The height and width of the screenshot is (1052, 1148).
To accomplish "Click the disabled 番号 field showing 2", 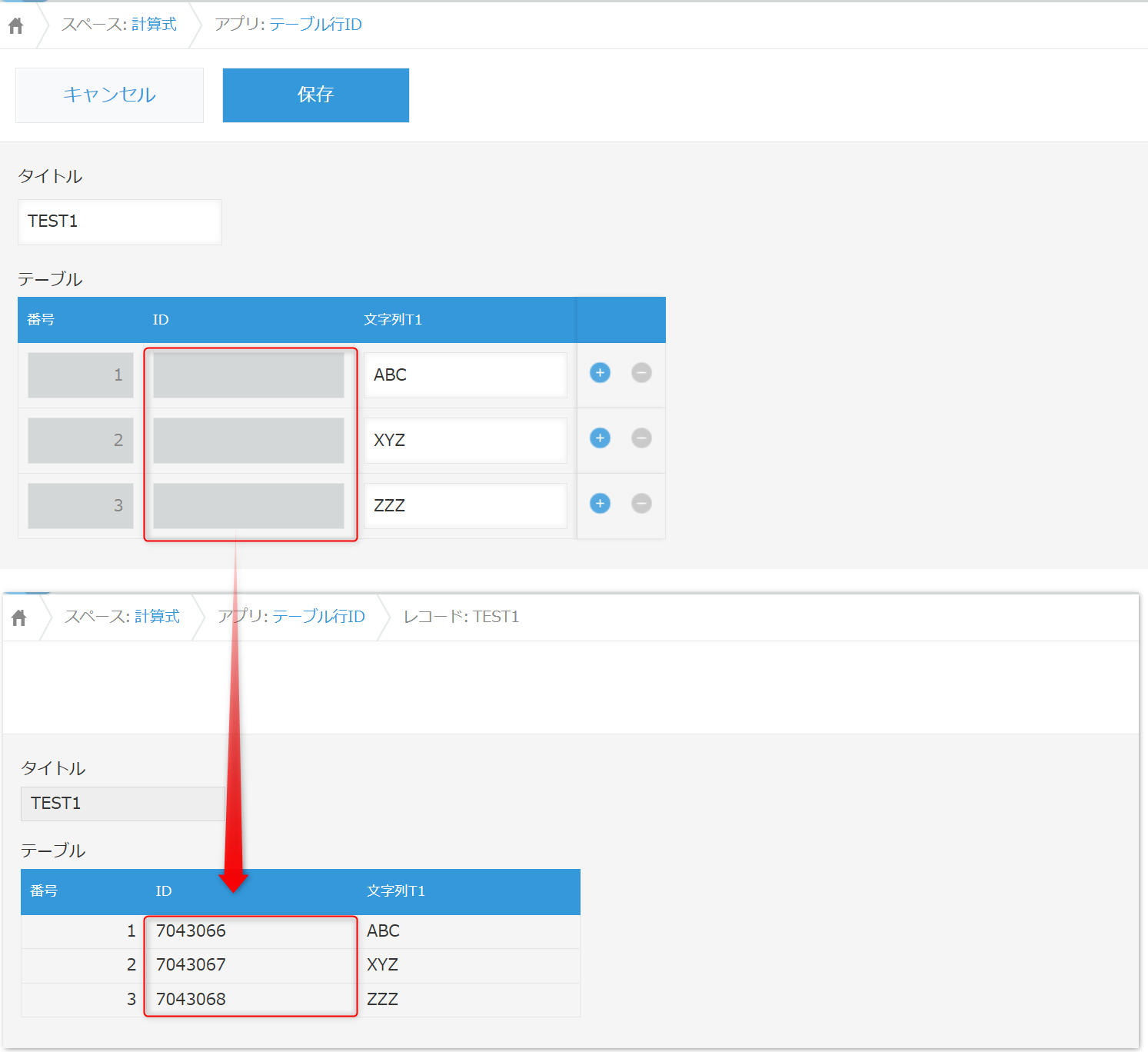I will pos(81,441).
